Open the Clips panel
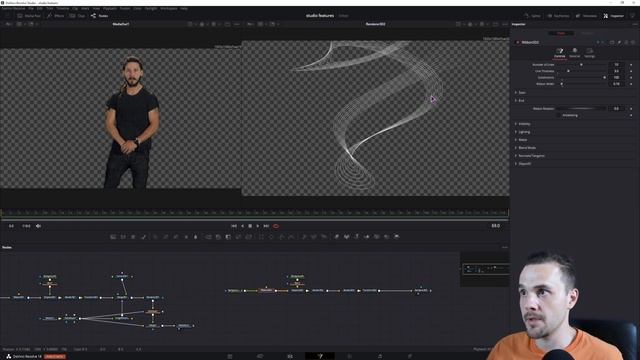640x360 pixels. pos(78,16)
